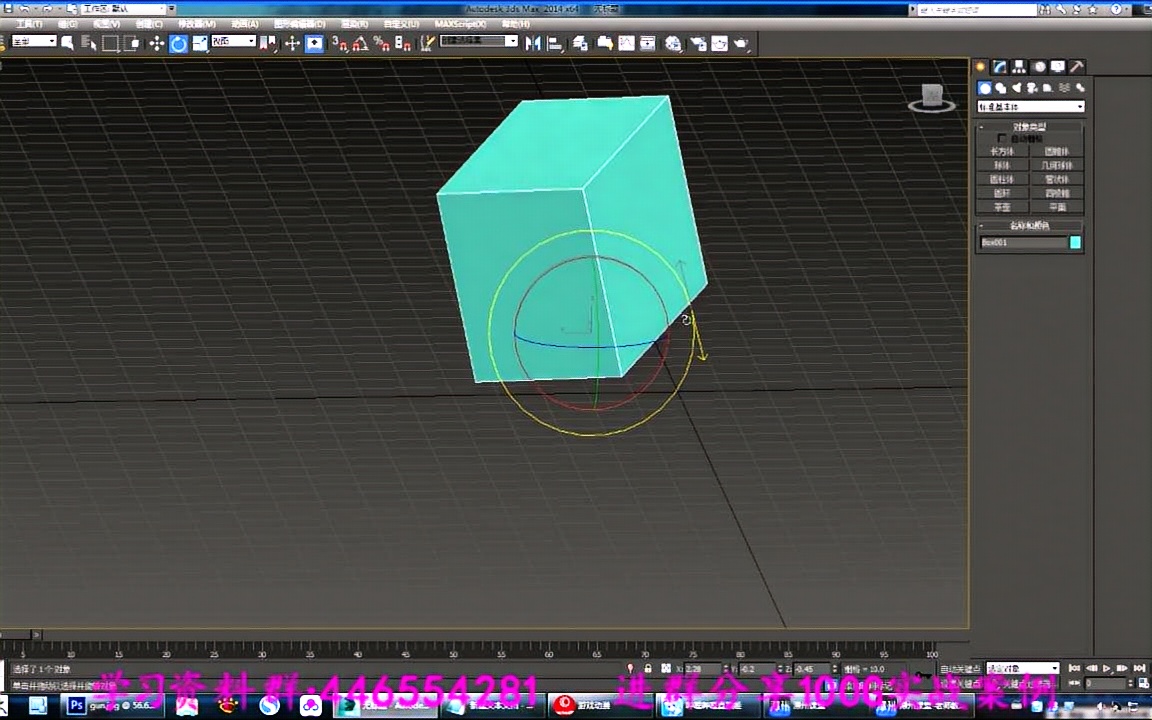This screenshot has height=720, width=1152.
Task: Select Shapes category icon
Action: 1001,88
